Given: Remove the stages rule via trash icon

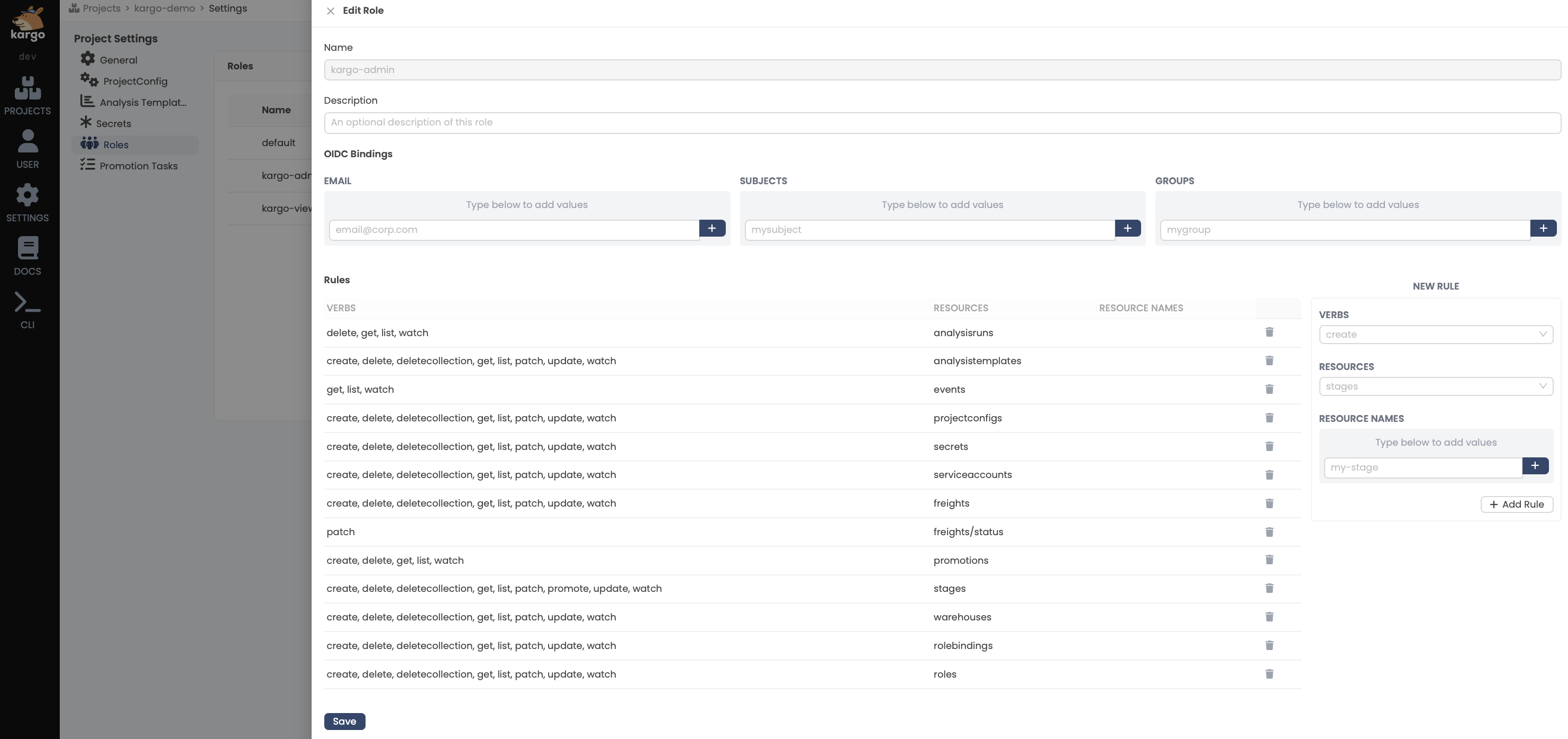Looking at the screenshot, I should coord(1269,589).
